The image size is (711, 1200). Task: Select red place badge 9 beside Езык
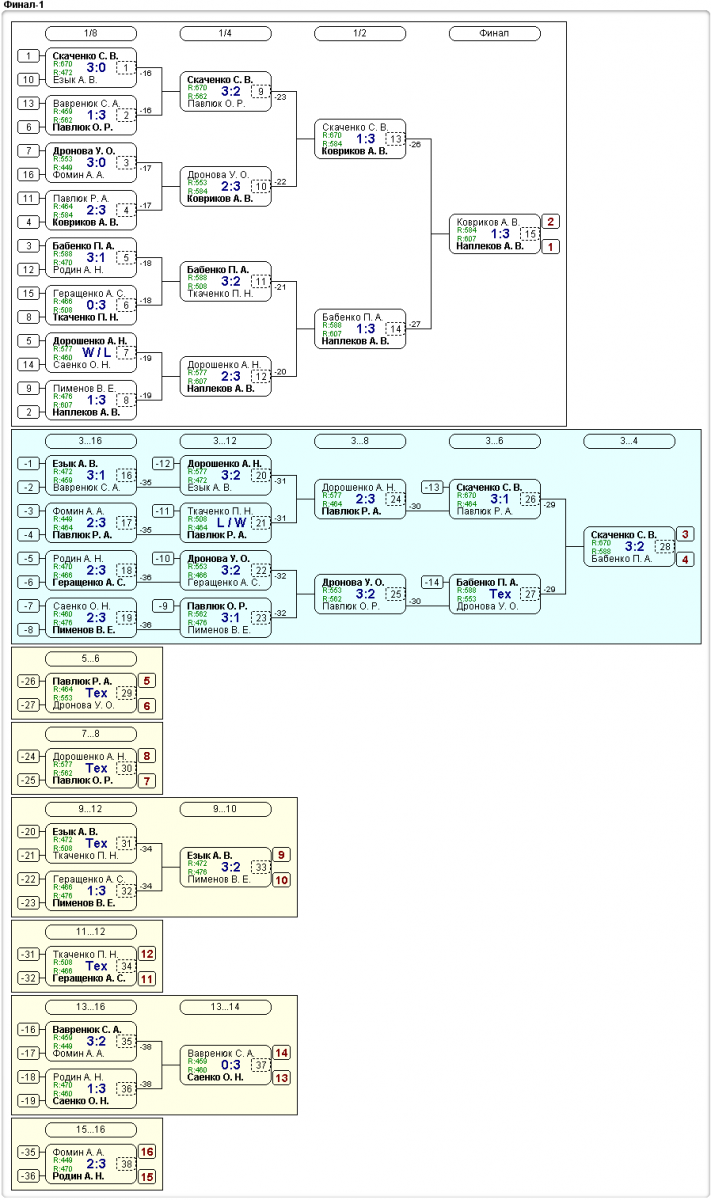(x=282, y=855)
